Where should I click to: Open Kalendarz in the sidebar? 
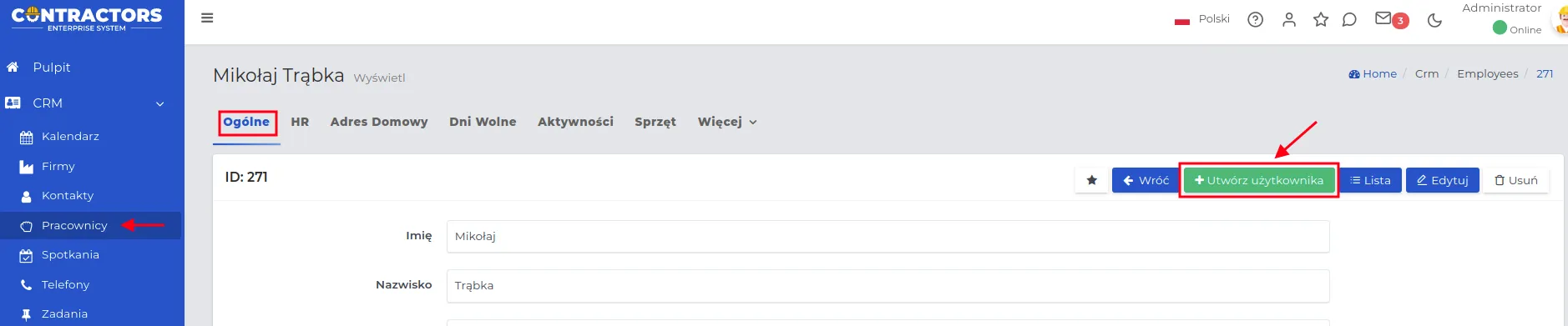(70, 137)
